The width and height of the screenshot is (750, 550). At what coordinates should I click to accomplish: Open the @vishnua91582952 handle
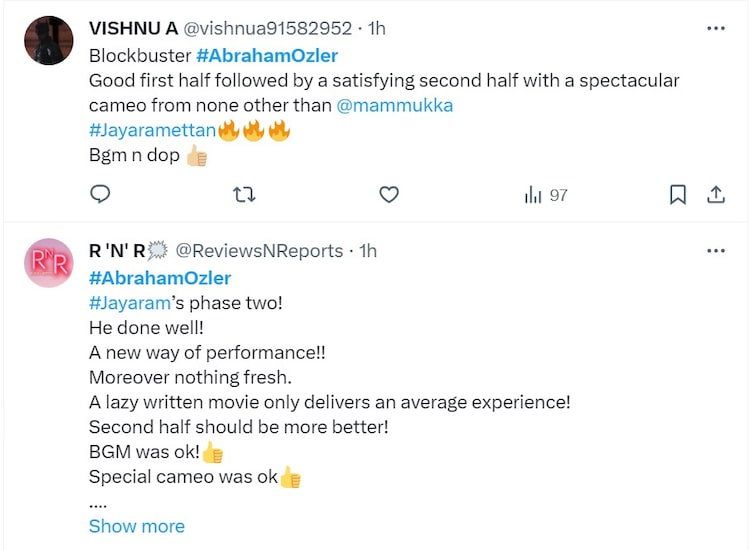point(268,29)
